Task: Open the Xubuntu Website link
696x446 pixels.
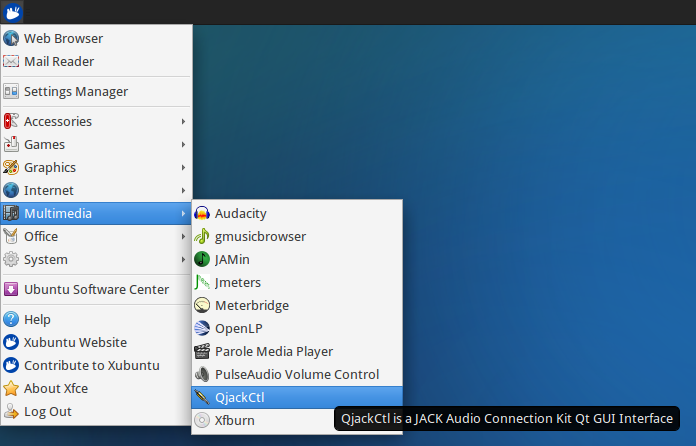Action: coord(75,343)
